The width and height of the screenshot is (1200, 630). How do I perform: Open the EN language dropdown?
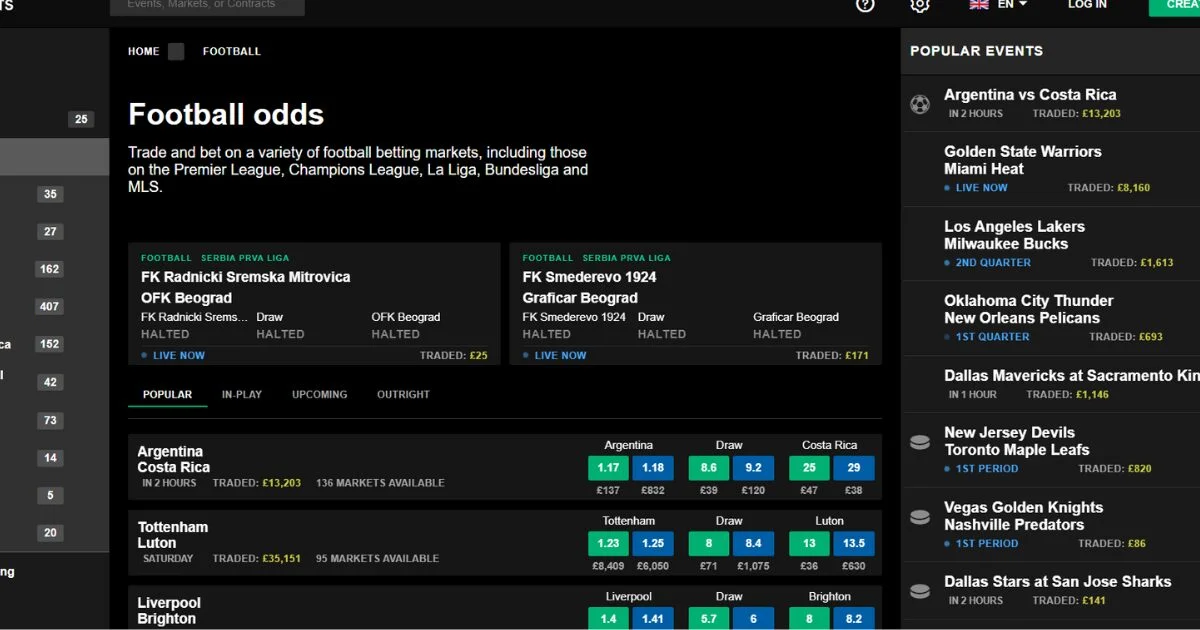coord(1012,5)
